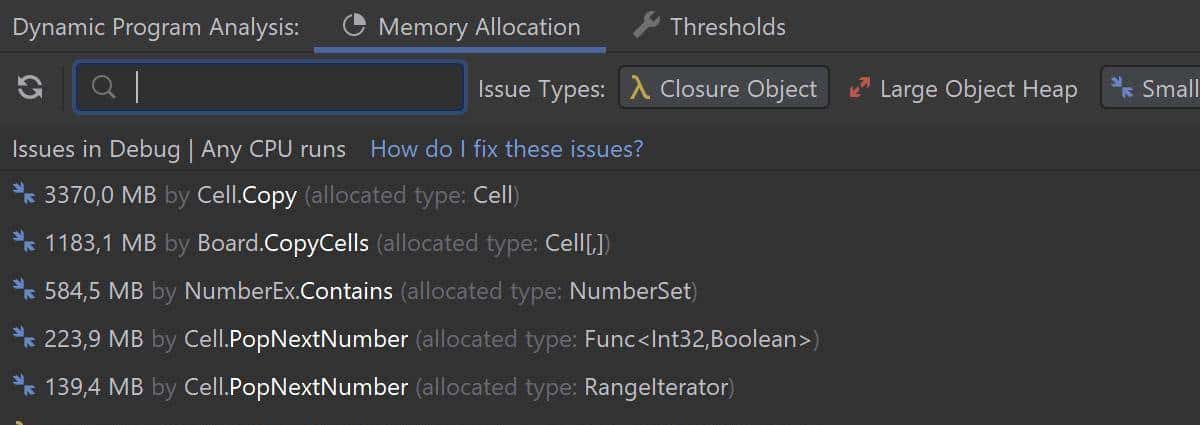
Task: Click the icon beside the 139,4 MB issue
Action: pos(24,386)
